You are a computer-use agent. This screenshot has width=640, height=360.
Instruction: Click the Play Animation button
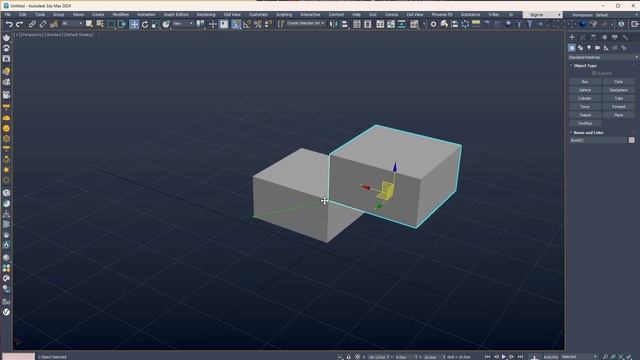click(x=504, y=357)
